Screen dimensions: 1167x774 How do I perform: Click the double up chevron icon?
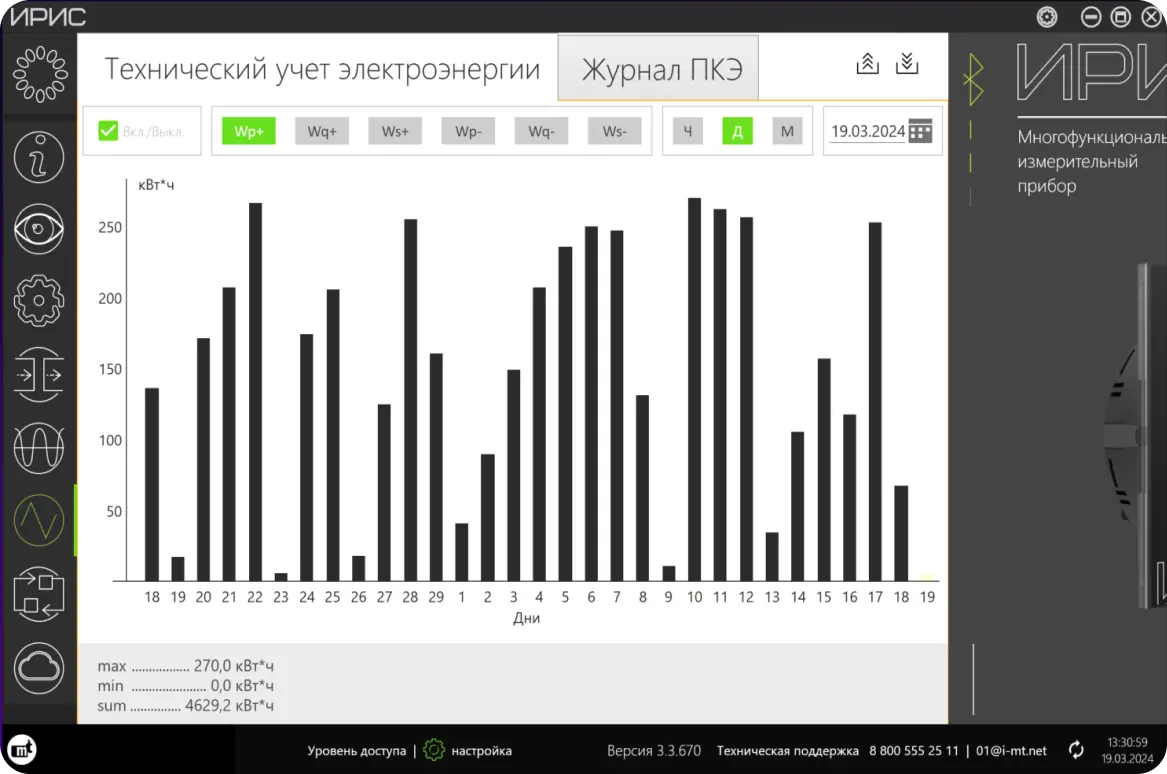867,63
